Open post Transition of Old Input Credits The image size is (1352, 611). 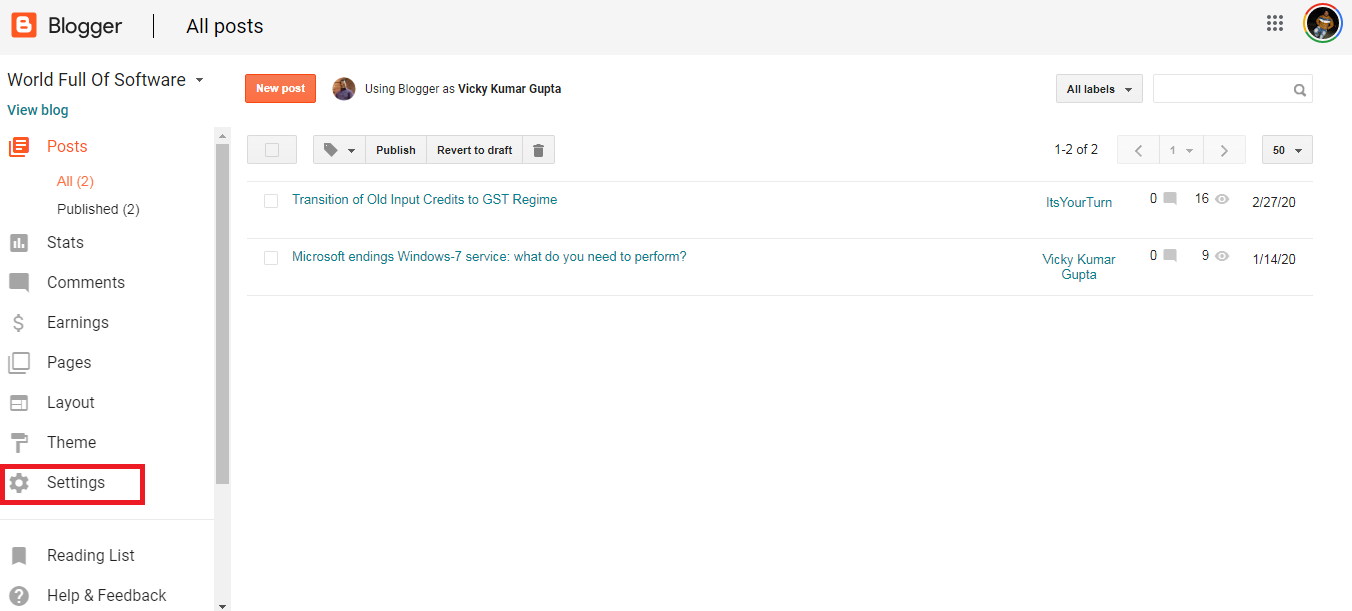coord(424,200)
